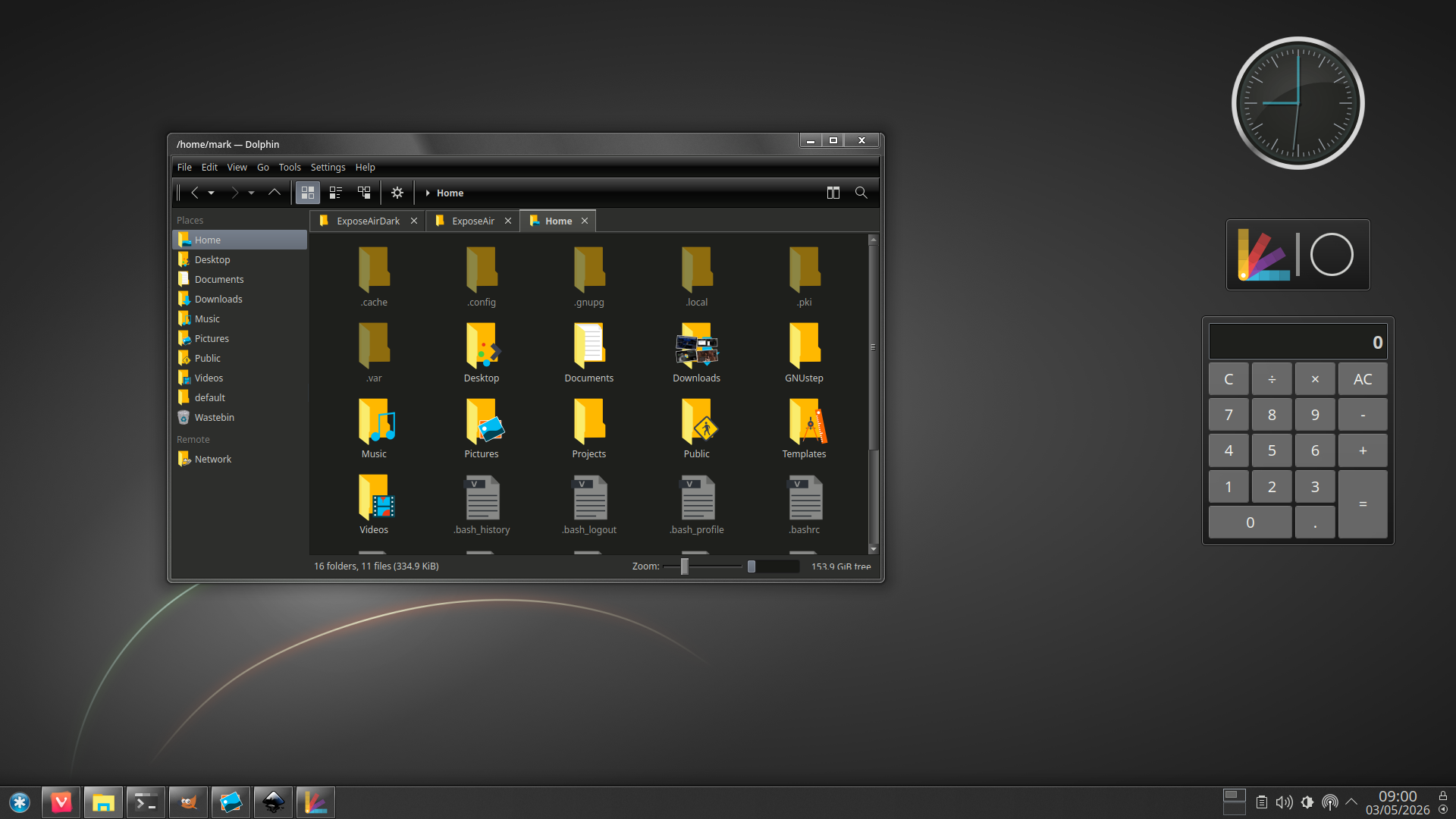Go up to the parent folder
The image size is (1456, 819).
click(275, 193)
